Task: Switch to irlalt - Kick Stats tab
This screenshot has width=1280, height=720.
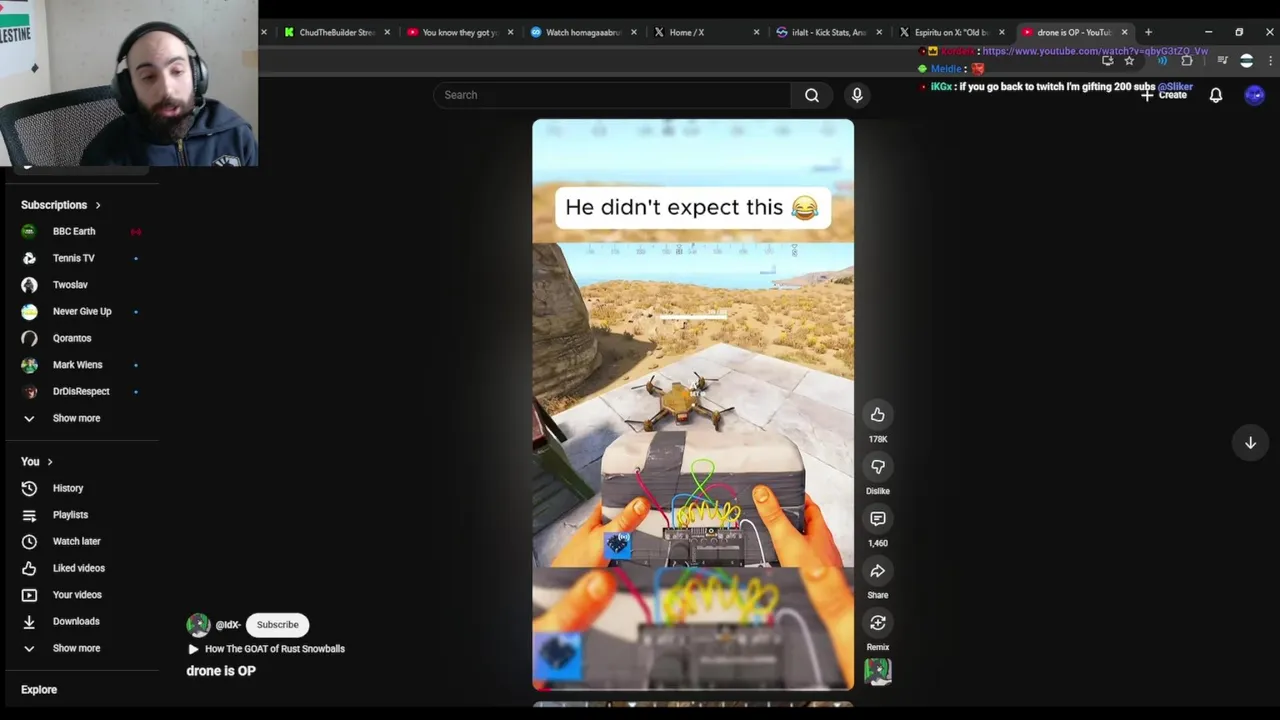Action: click(x=828, y=32)
